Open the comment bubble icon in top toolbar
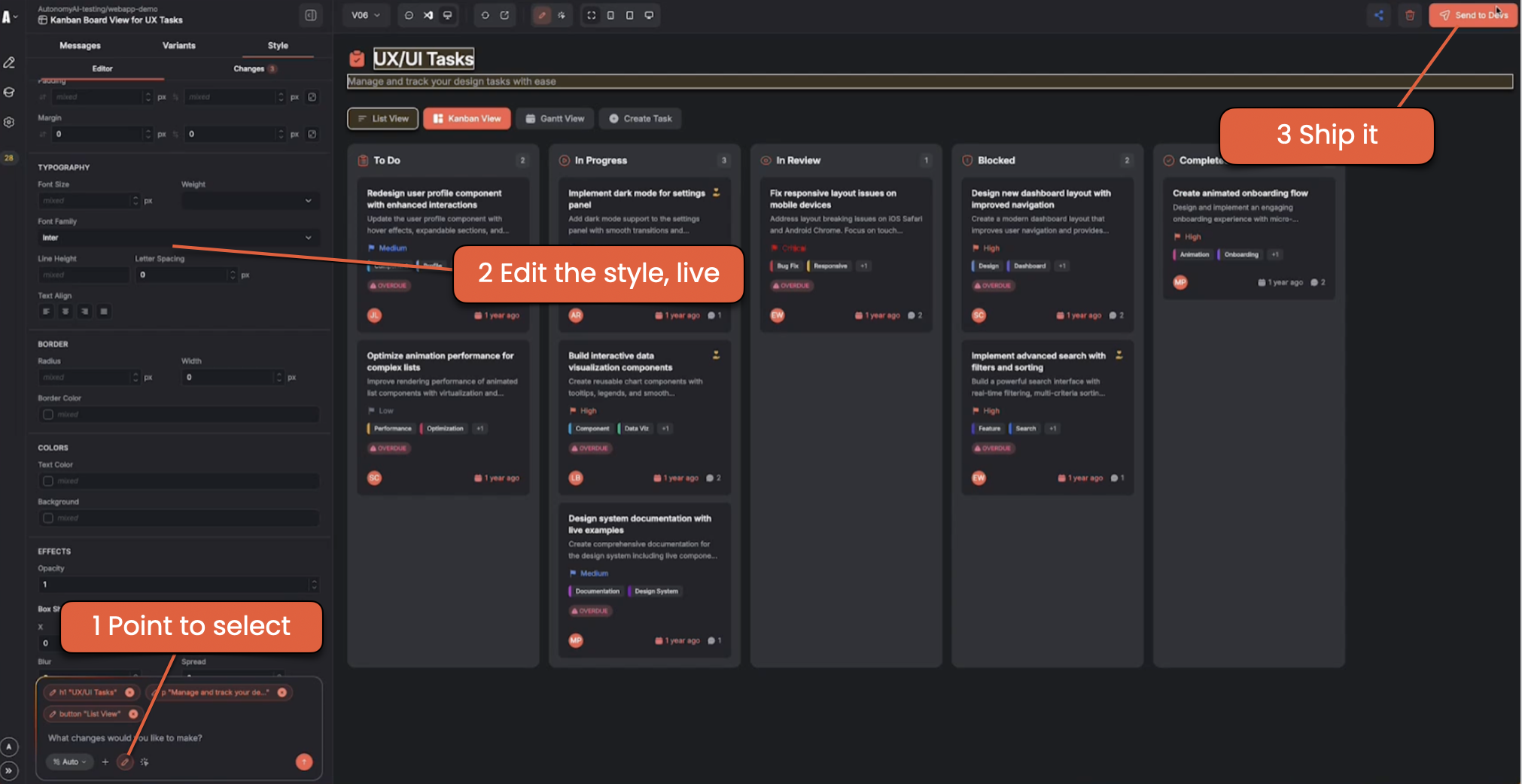Image resolution: width=1522 pixels, height=784 pixels. pyautogui.click(x=409, y=15)
